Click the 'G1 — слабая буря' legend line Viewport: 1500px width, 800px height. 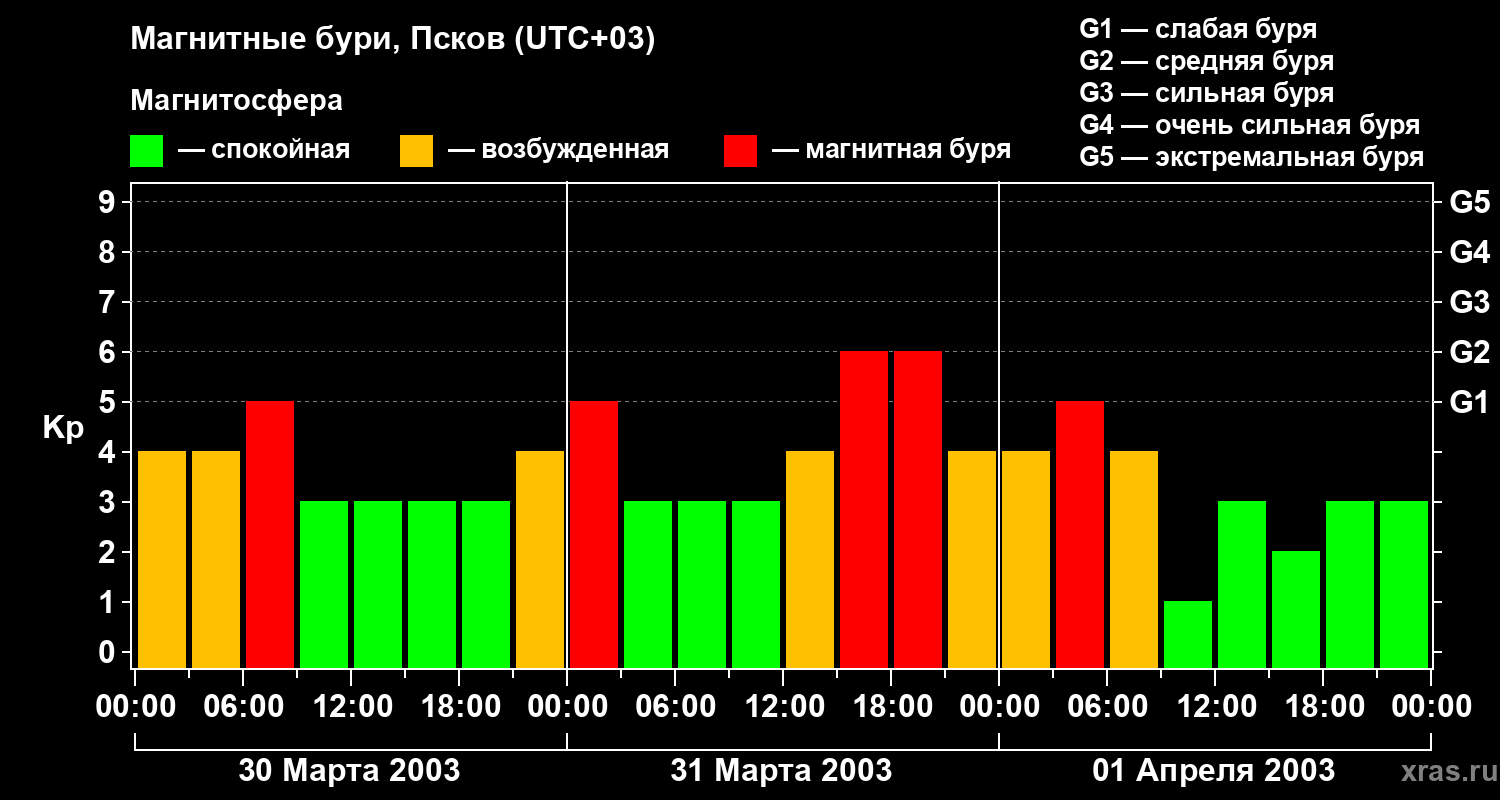[x=1198, y=28]
